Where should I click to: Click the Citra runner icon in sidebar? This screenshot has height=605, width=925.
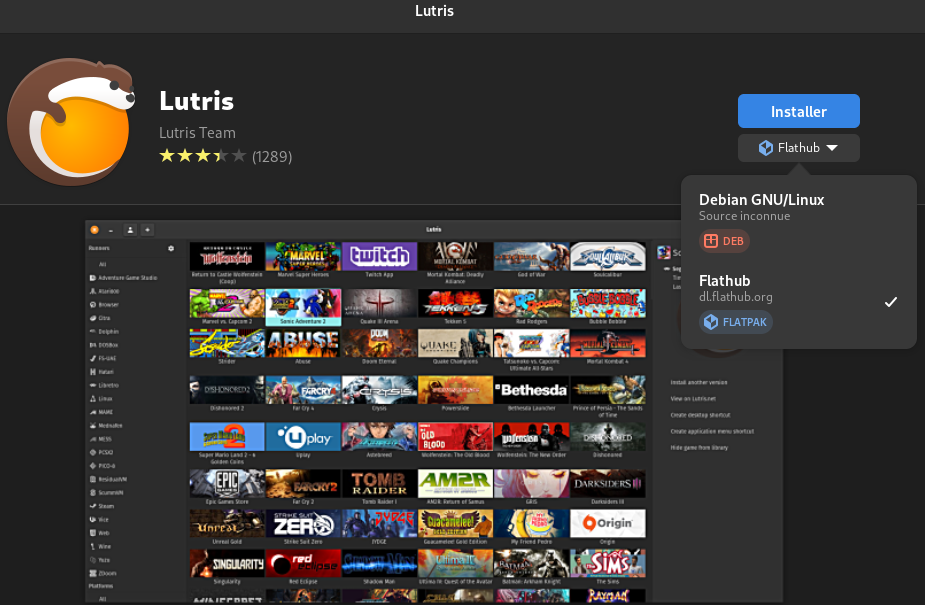(93, 318)
